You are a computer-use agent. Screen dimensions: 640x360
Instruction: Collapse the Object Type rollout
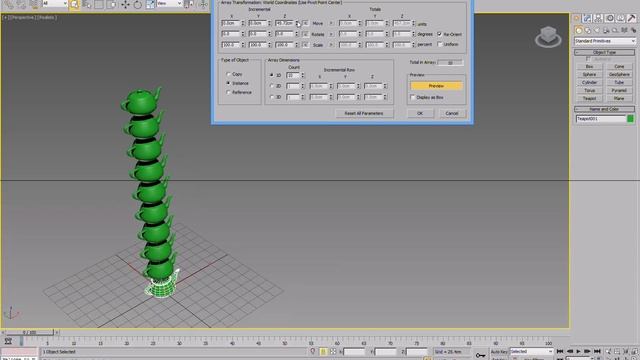click(x=604, y=52)
